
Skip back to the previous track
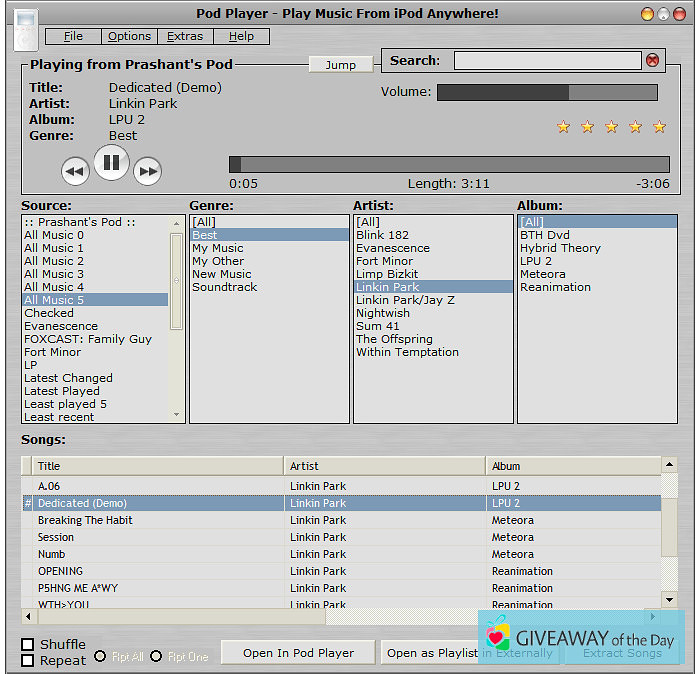tap(75, 171)
